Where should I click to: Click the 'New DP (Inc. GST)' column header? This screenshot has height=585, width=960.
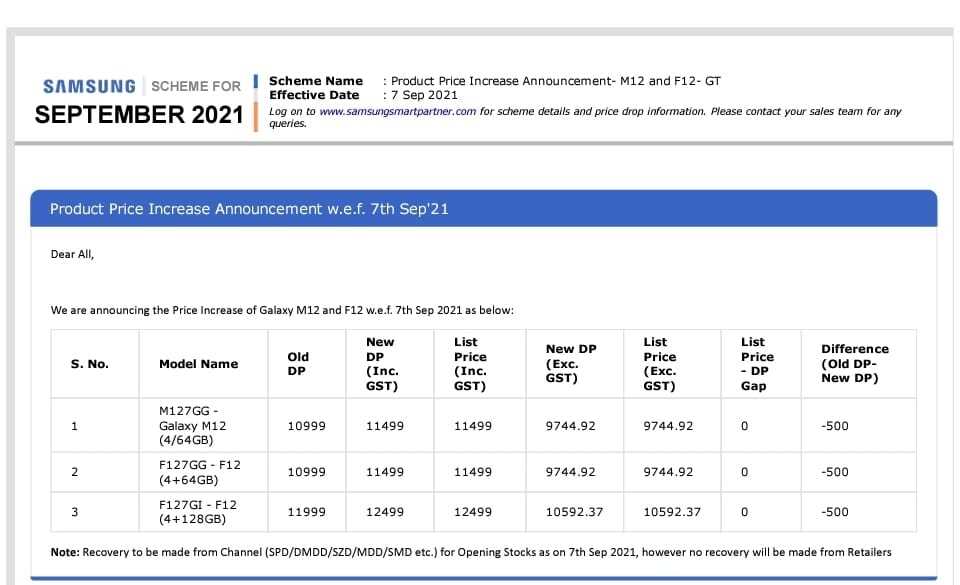coord(382,364)
